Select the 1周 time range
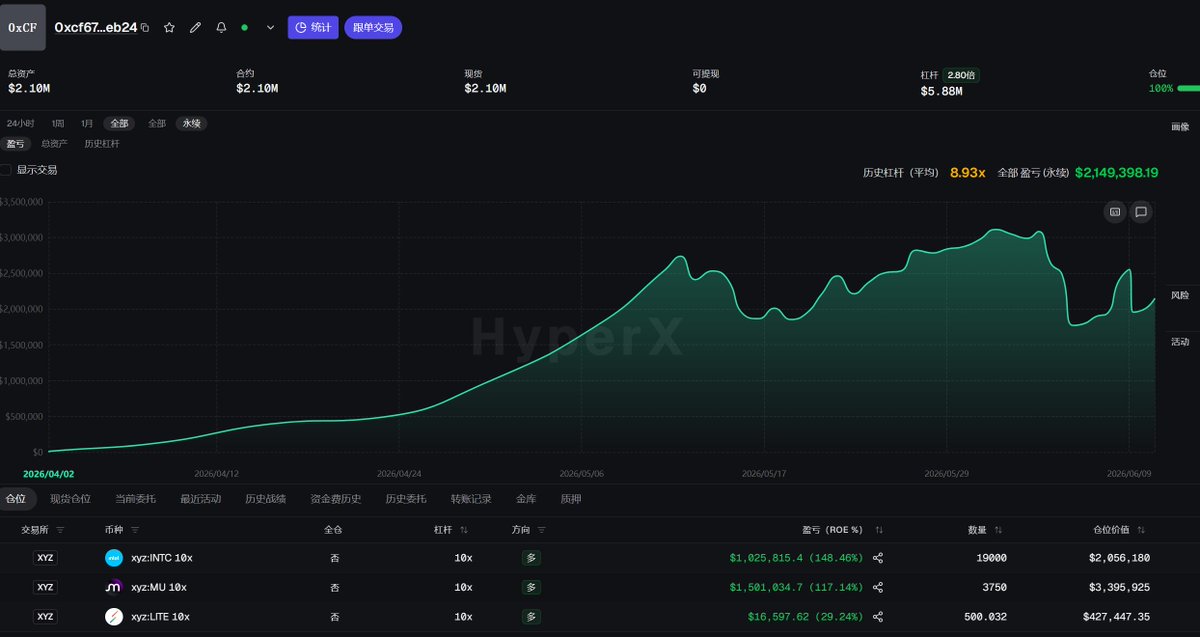This screenshot has height=637, width=1200. click(x=58, y=123)
